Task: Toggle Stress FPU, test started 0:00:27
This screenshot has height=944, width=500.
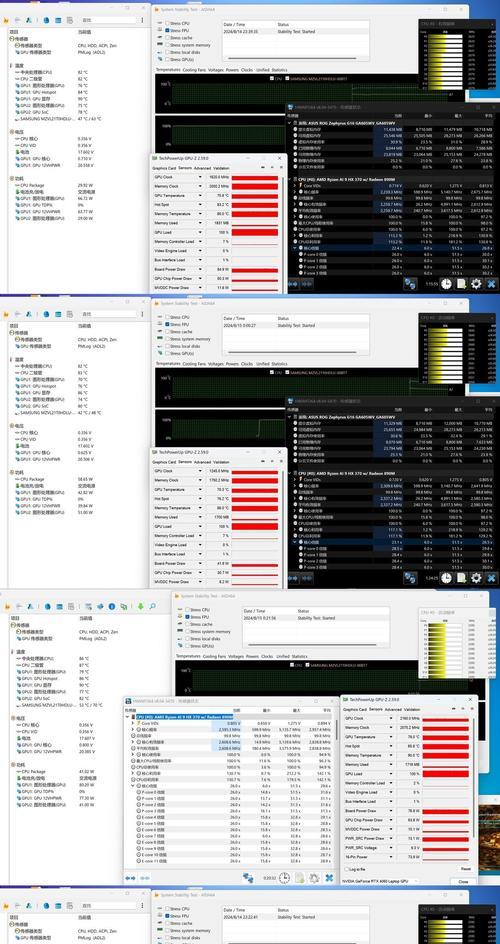Action: point(167,324)
